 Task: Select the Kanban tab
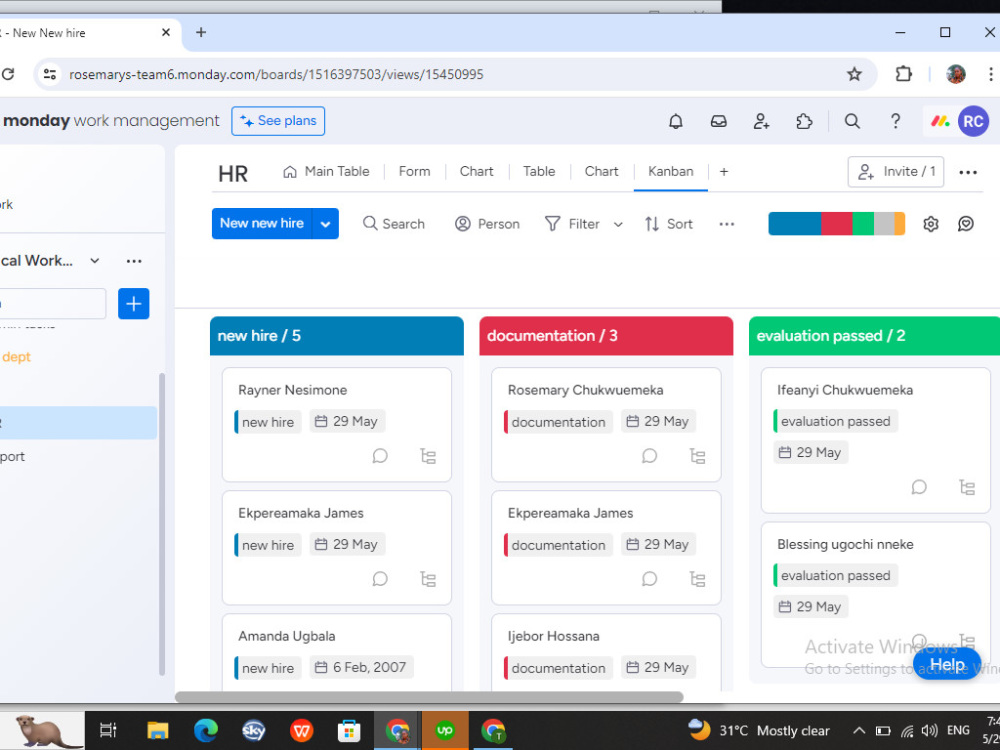[670, 172]
